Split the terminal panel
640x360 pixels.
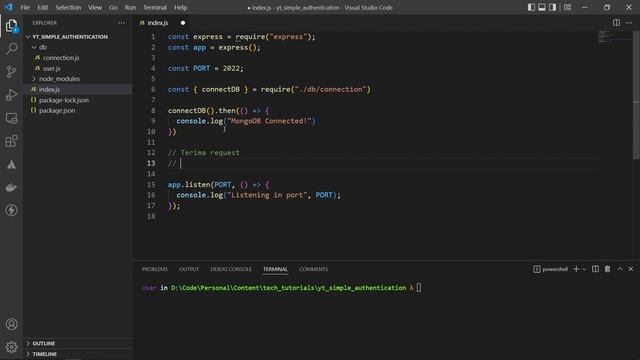tap(596, 269)
